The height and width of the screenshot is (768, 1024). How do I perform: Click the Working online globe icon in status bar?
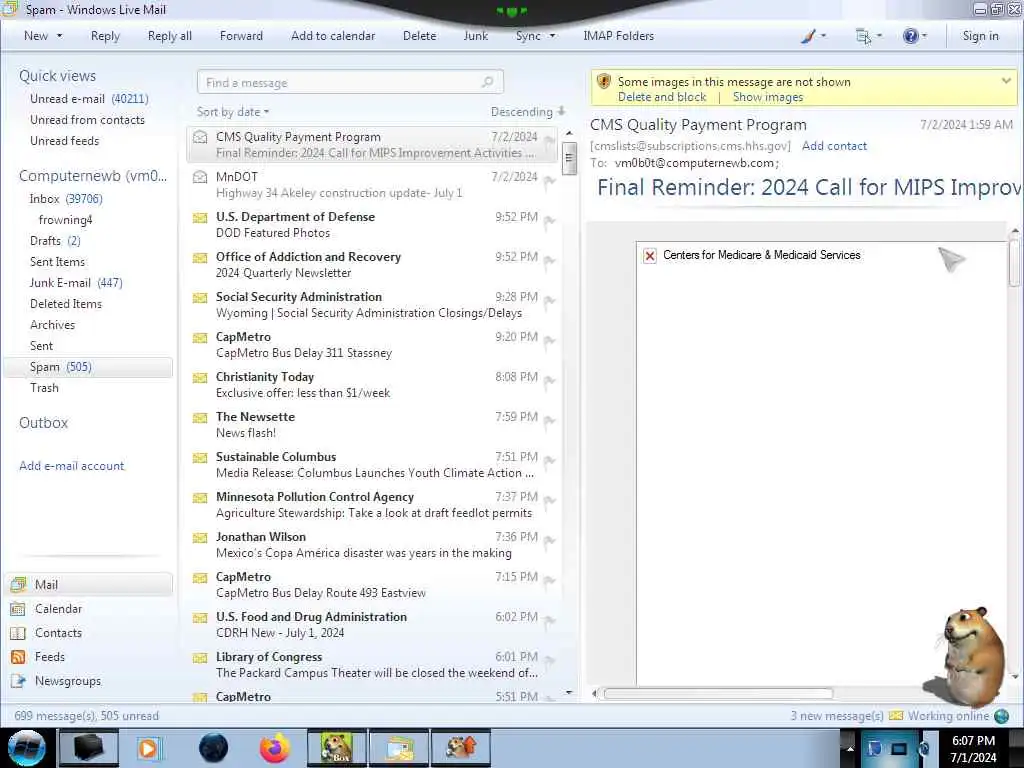point(1001,716)
